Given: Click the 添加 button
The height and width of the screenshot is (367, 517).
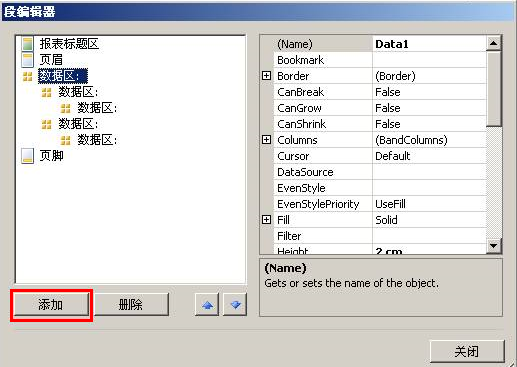Looking at the screenshot, I should click(x=51, y=304).
